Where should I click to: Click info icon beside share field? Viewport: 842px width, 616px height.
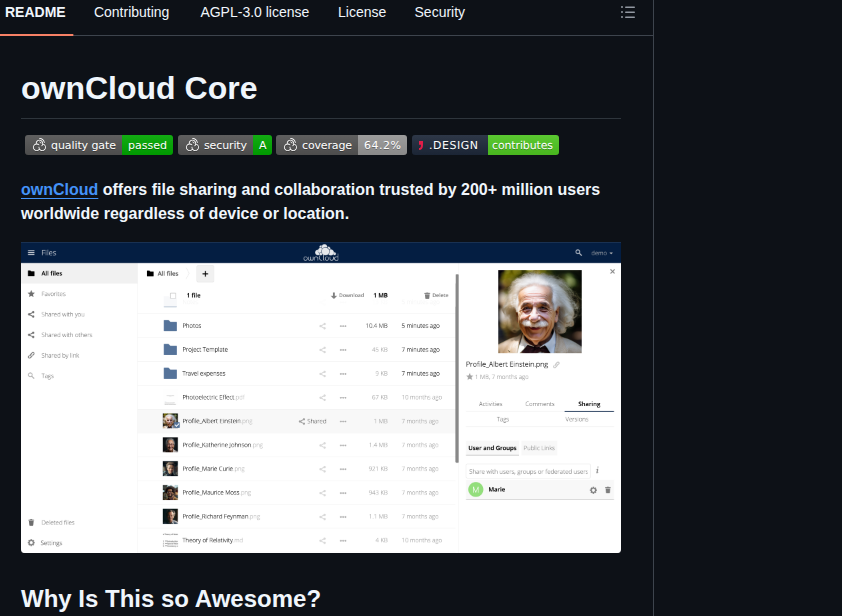(597, 471)
